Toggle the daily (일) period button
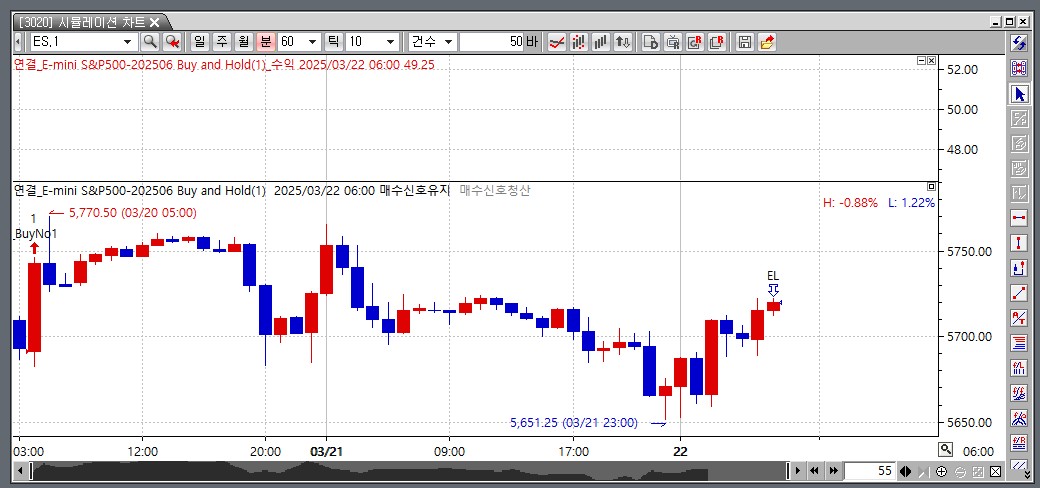Viewport: 1040px width, 488px height. click(198, 42)
